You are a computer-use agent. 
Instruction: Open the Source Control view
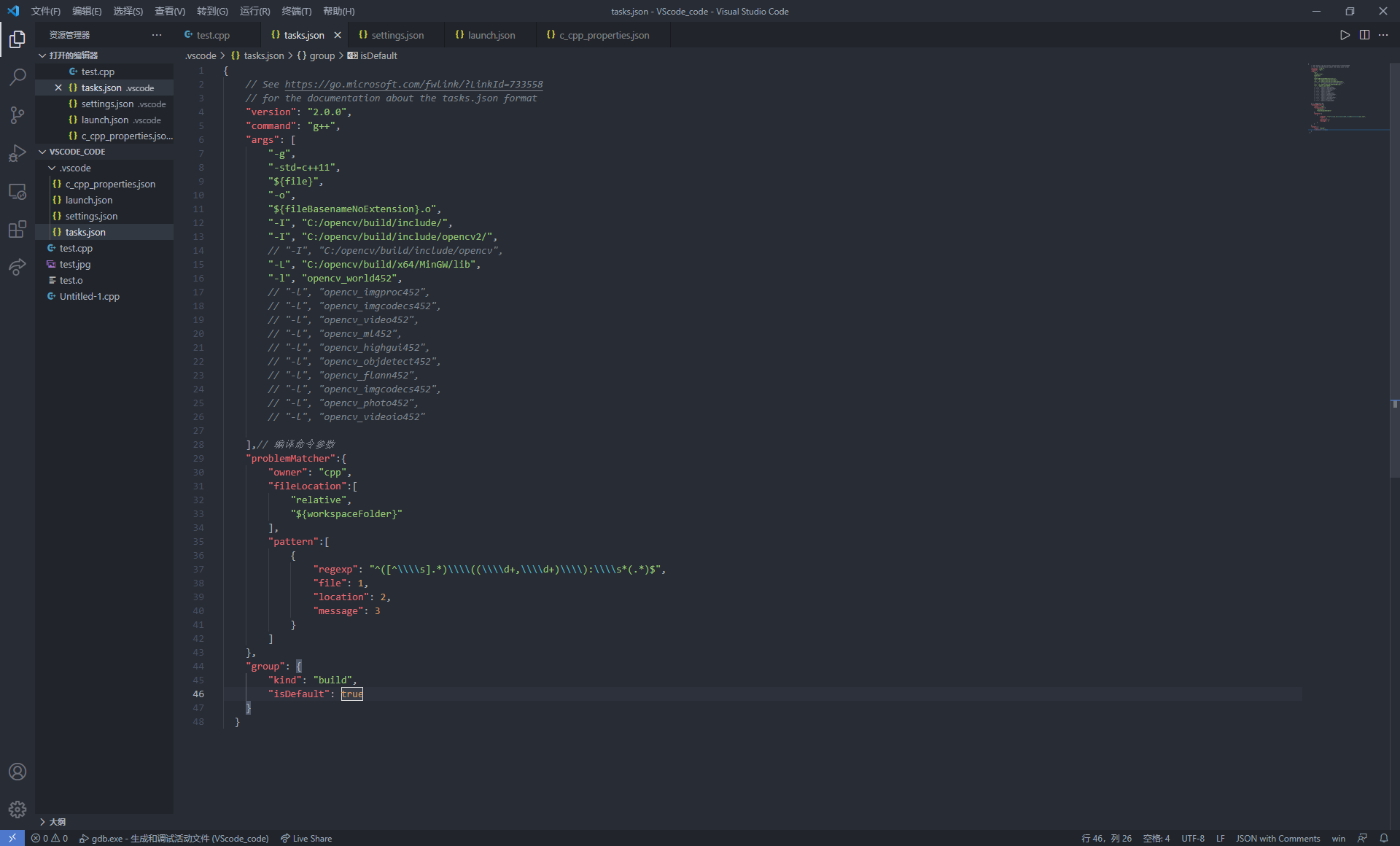tap(17, 115)
